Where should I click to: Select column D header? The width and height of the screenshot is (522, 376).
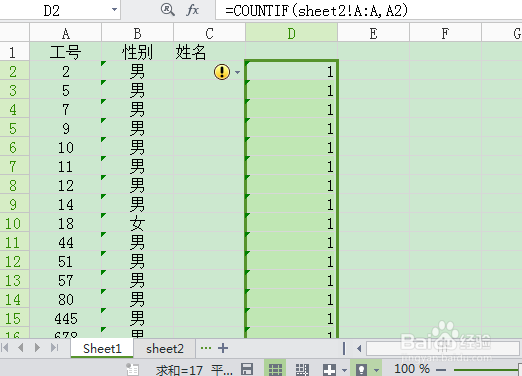(x=292, y=33)
